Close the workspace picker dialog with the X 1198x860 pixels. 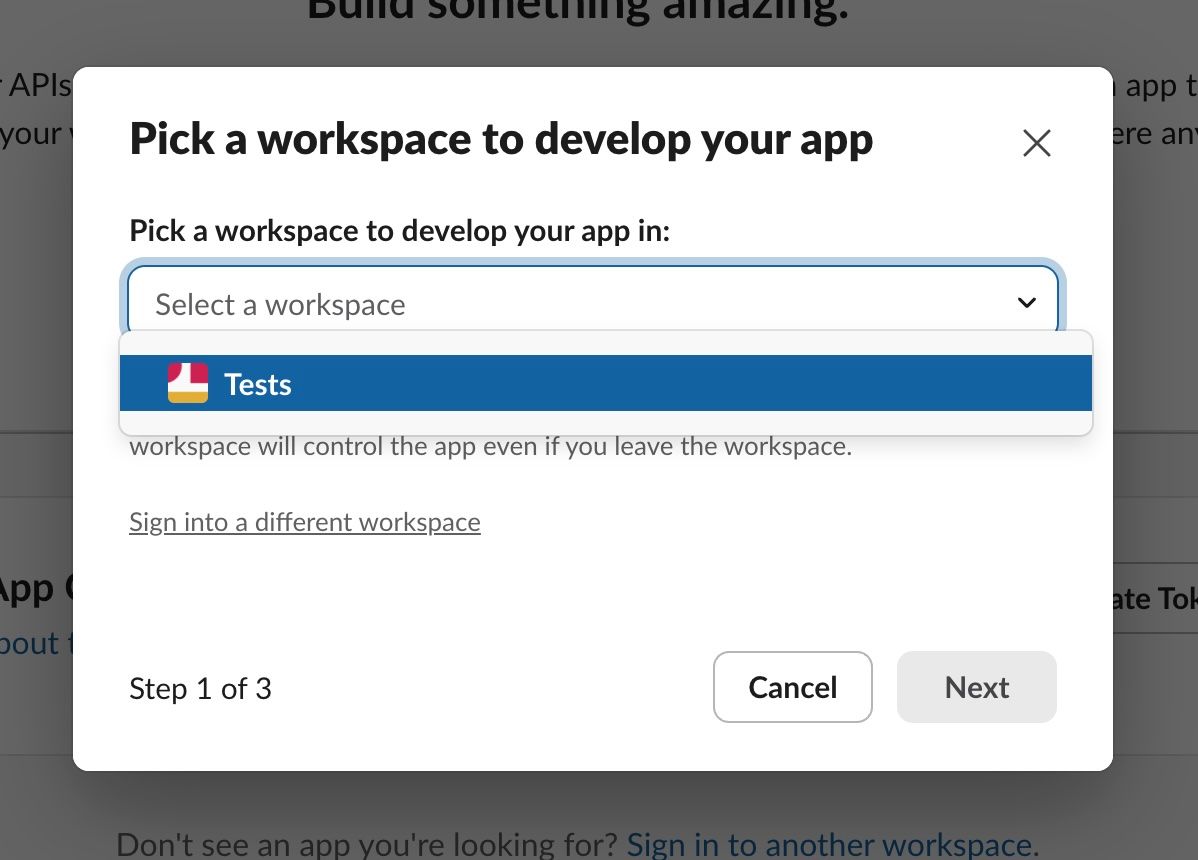[x=1036, y=144]
